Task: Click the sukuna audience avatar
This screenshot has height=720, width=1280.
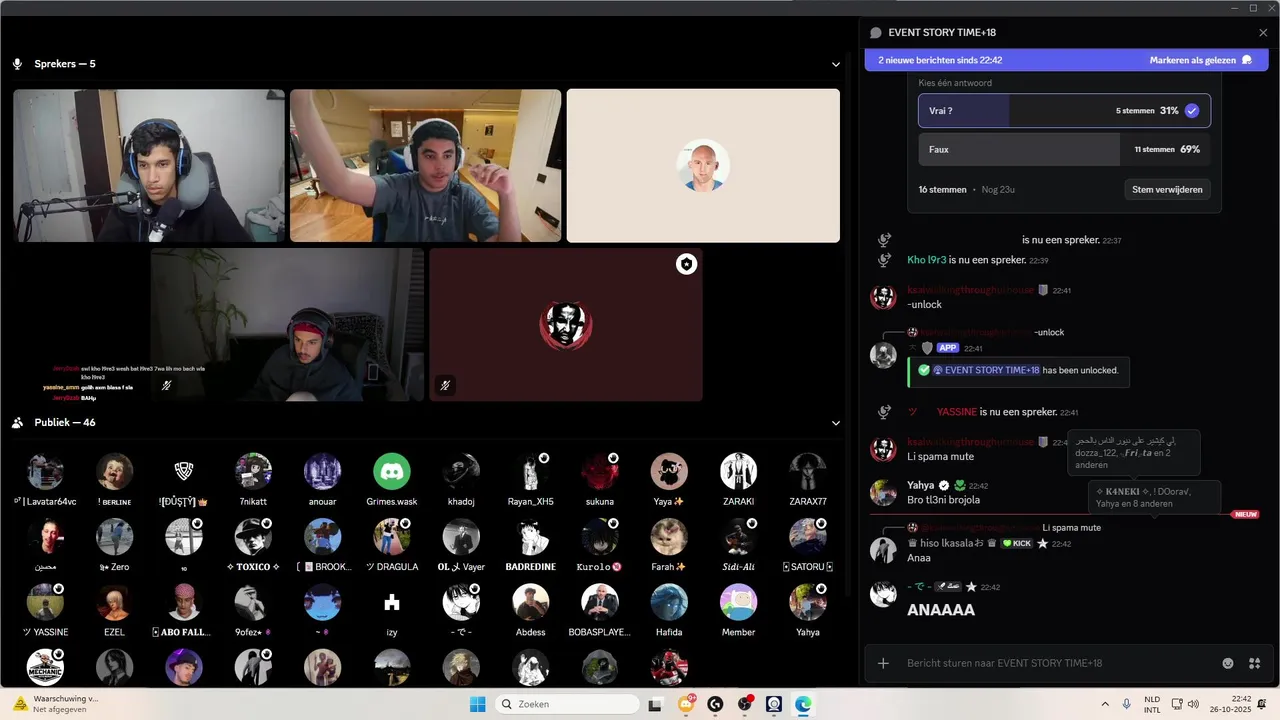Action: point(600,471)
